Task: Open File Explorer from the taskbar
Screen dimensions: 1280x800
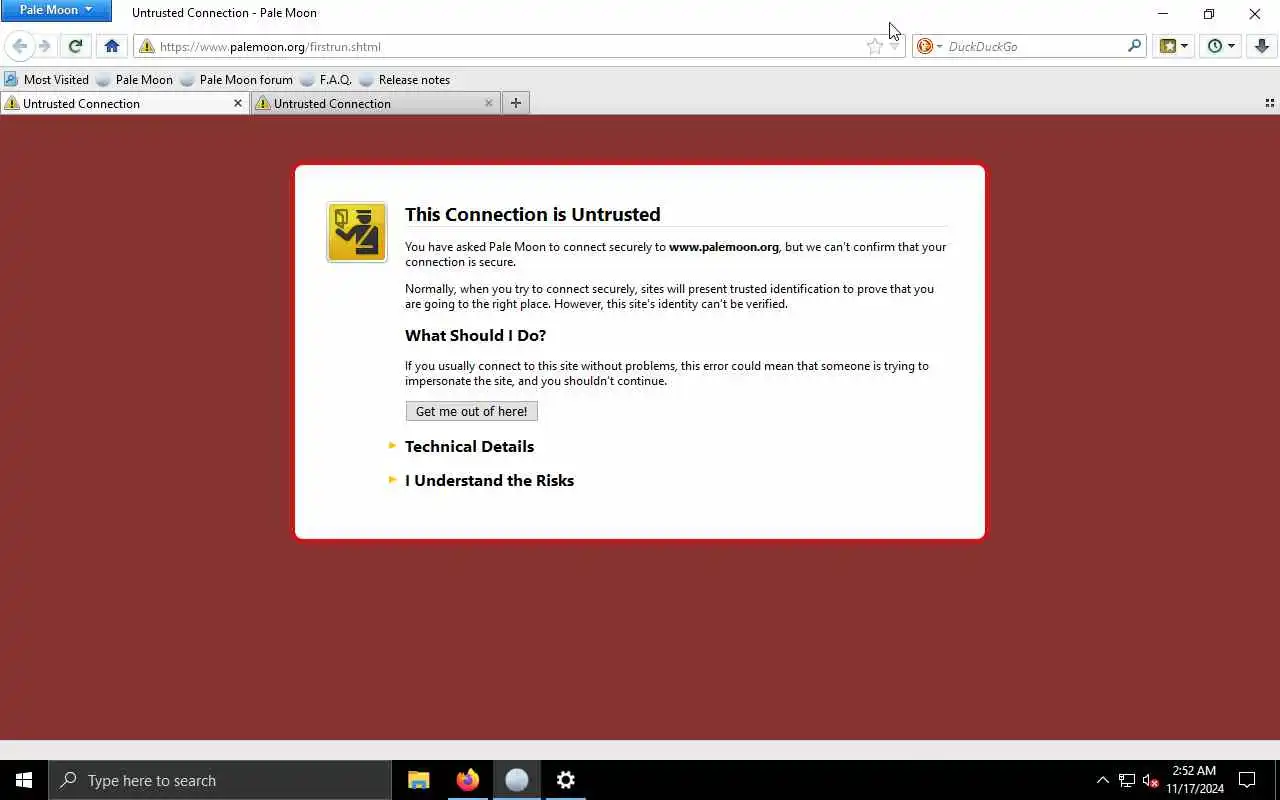Action: 419,780
